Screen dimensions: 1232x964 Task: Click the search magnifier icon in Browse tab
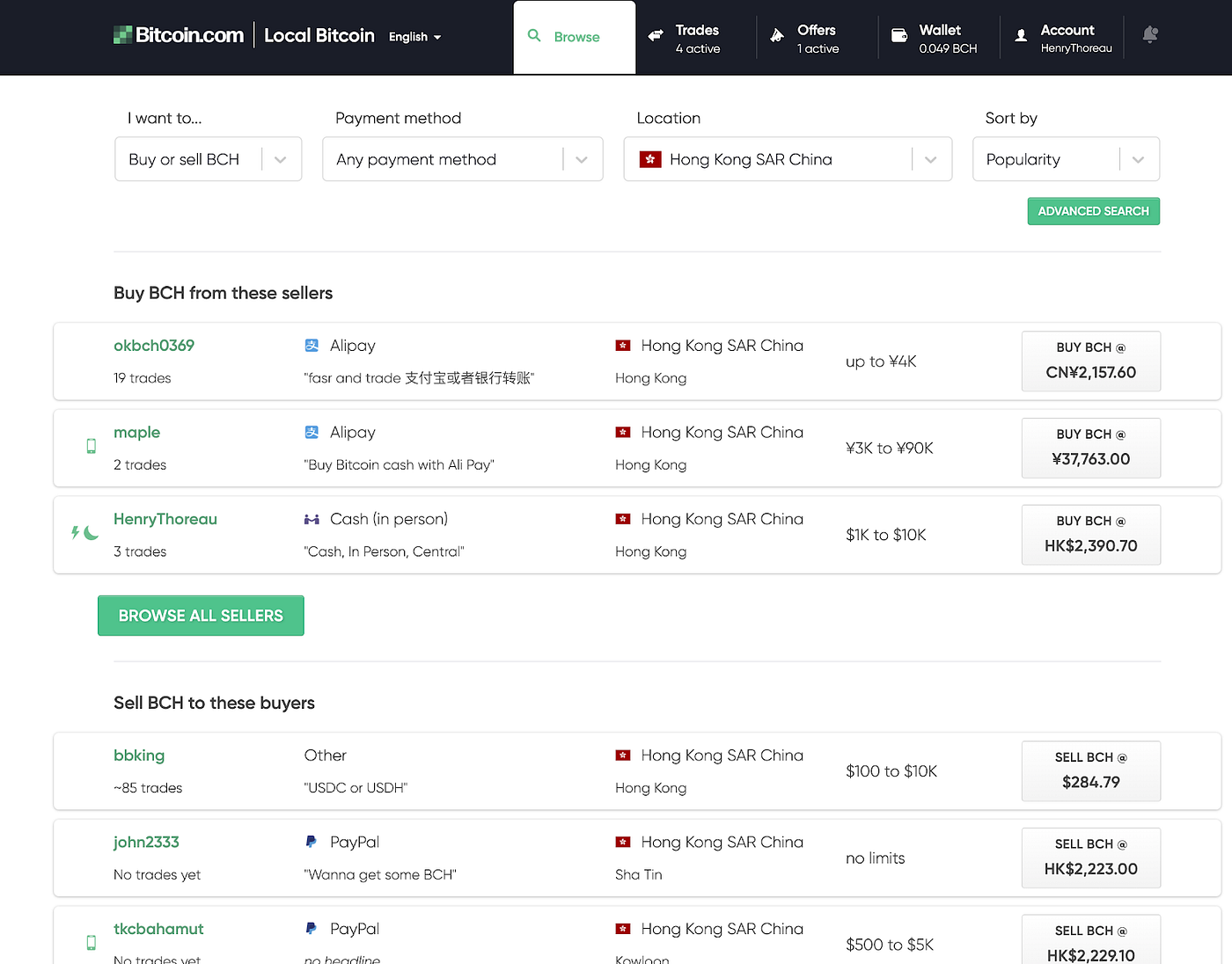click(x=534, y=36)
